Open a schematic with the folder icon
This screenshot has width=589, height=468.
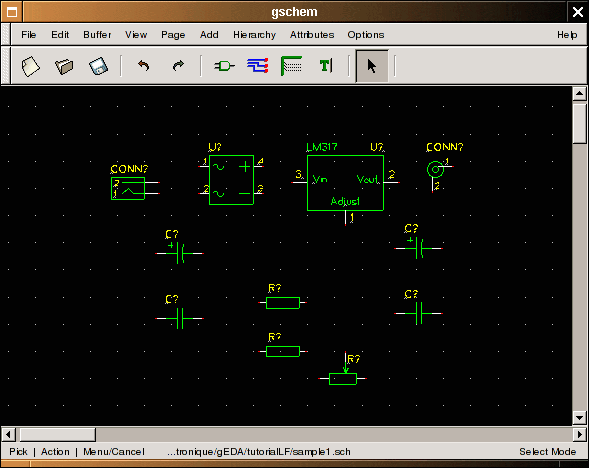click(x=64, y=66)
